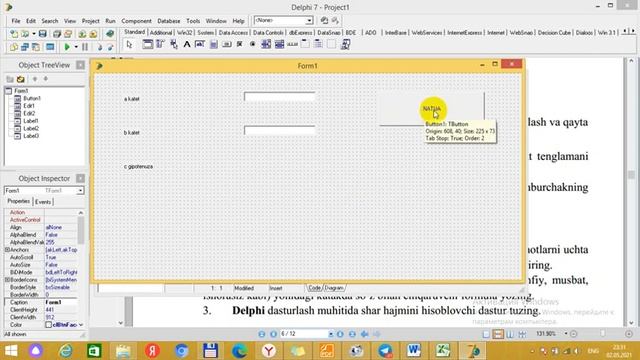Click the Pause program icon
Viewport: 640px width, 360px height.
(x=85, y=47)
